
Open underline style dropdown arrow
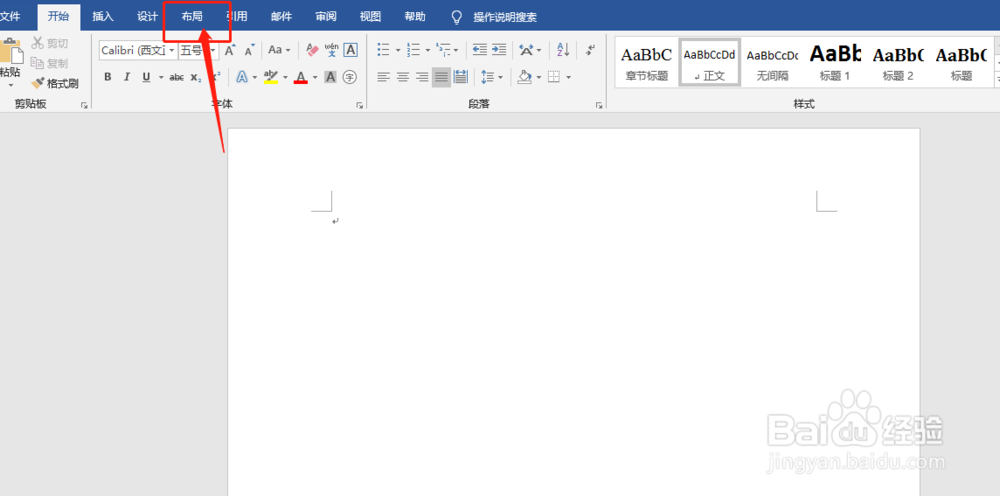coord(161,78)
